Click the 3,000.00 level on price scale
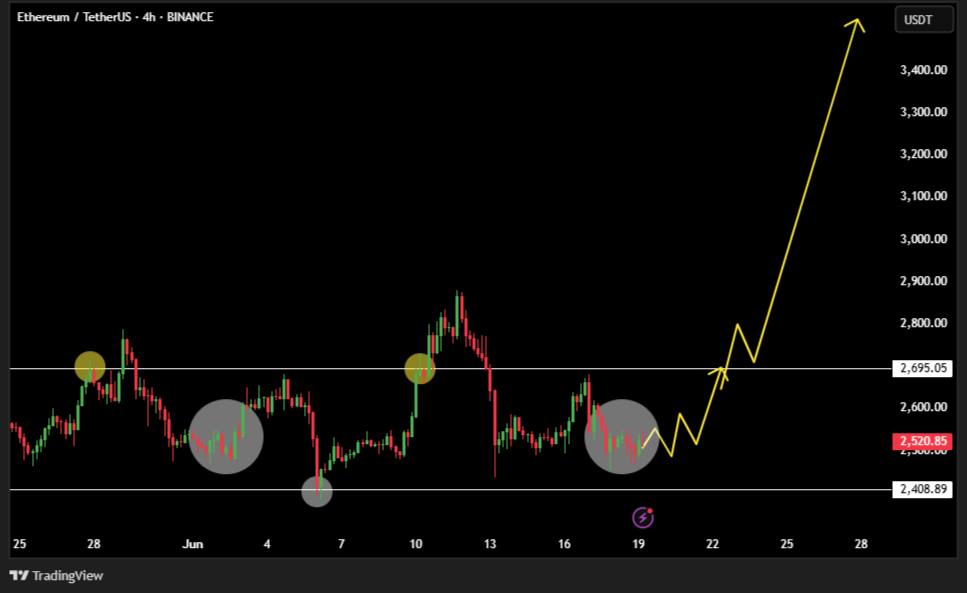967x593 pixels. click(x=923, y=239)
